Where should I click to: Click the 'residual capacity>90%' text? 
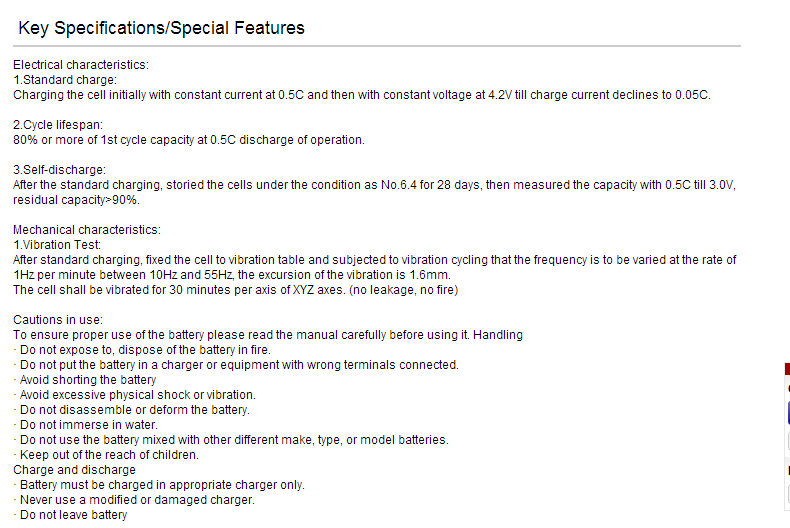[x=77, y=200]
